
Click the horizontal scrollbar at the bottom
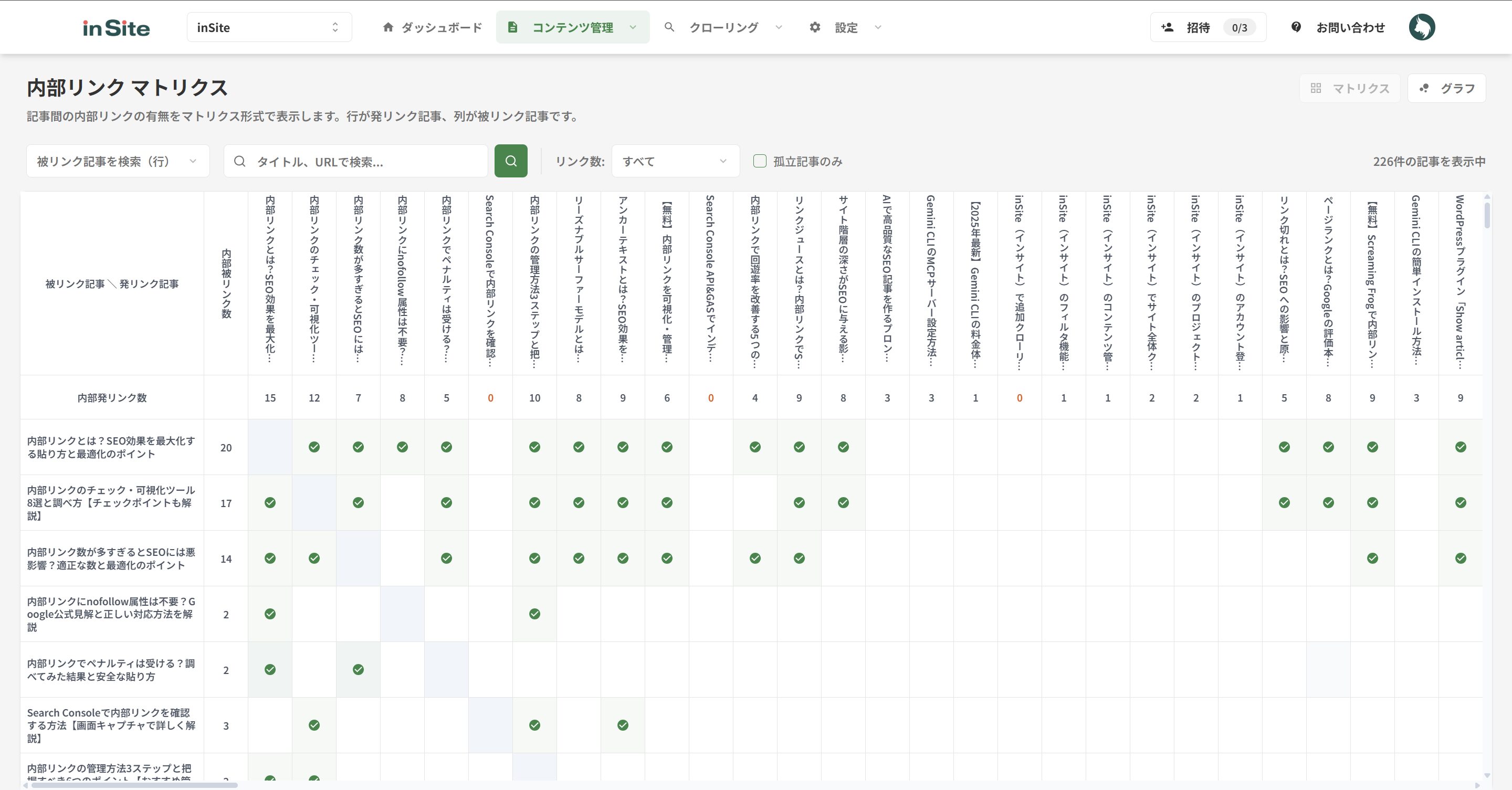pyautogui.click(x=134, y=785)
